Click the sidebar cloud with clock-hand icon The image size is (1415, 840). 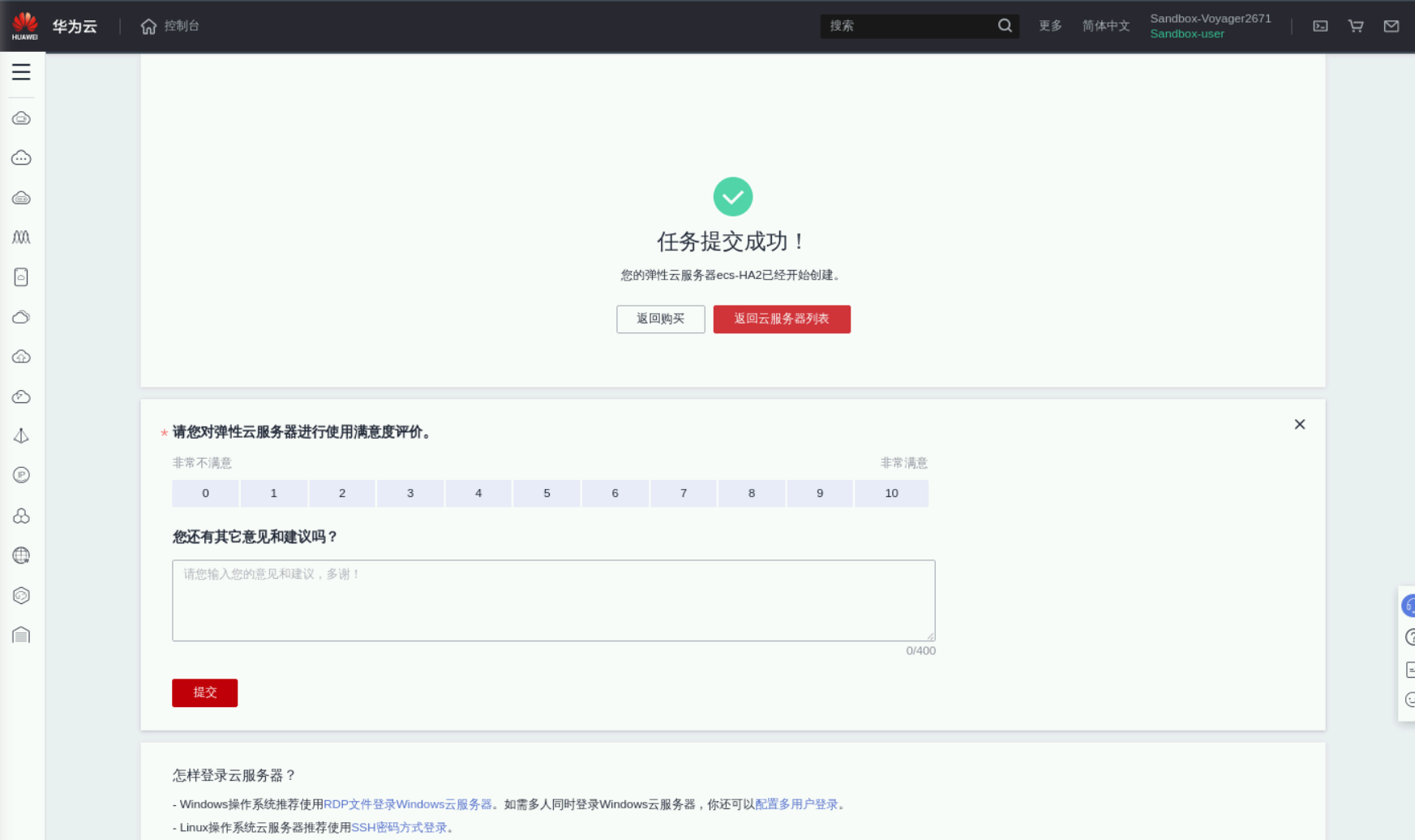pos(21,396)
